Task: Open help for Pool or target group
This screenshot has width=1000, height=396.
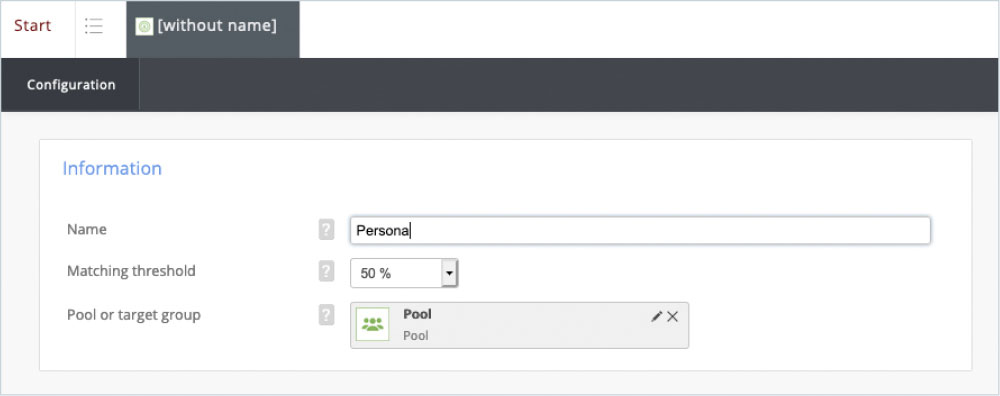Action: coord(326,314)
